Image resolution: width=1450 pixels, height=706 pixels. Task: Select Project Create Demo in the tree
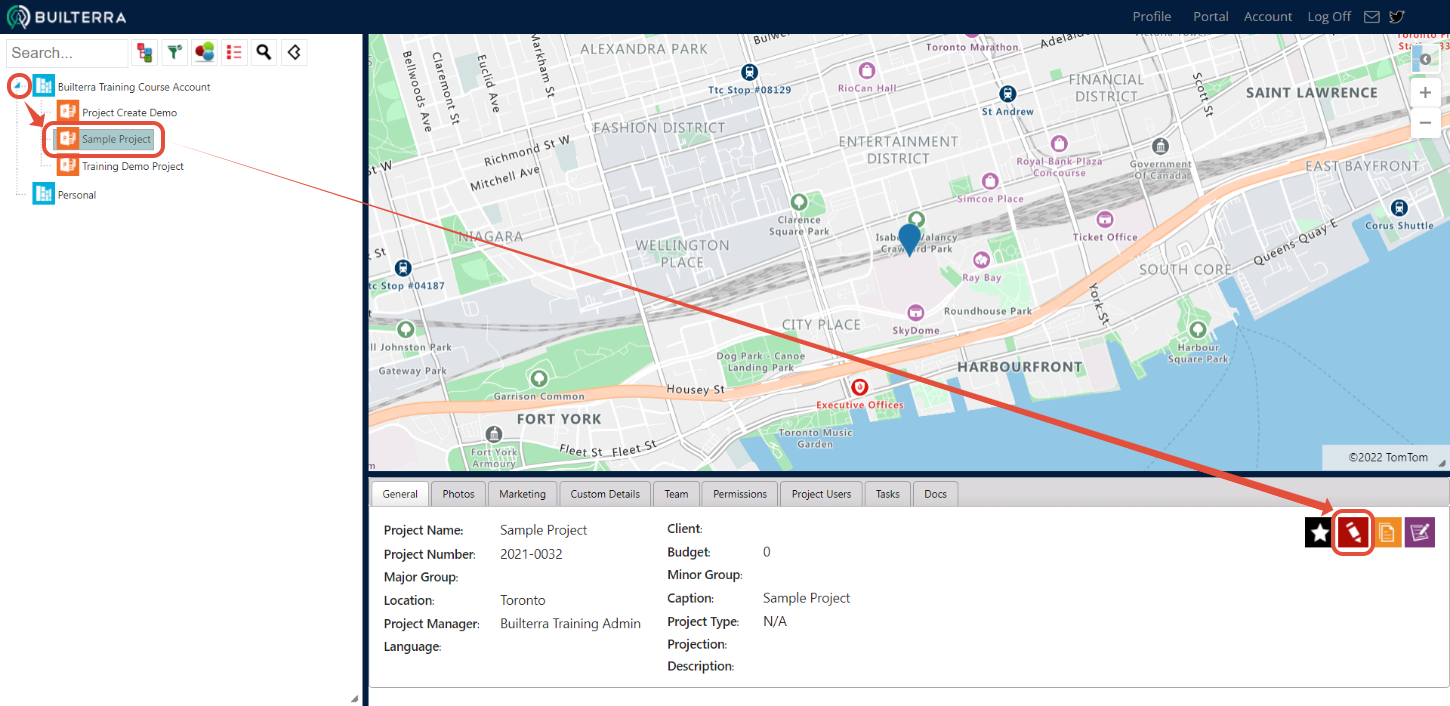point(129,112)
